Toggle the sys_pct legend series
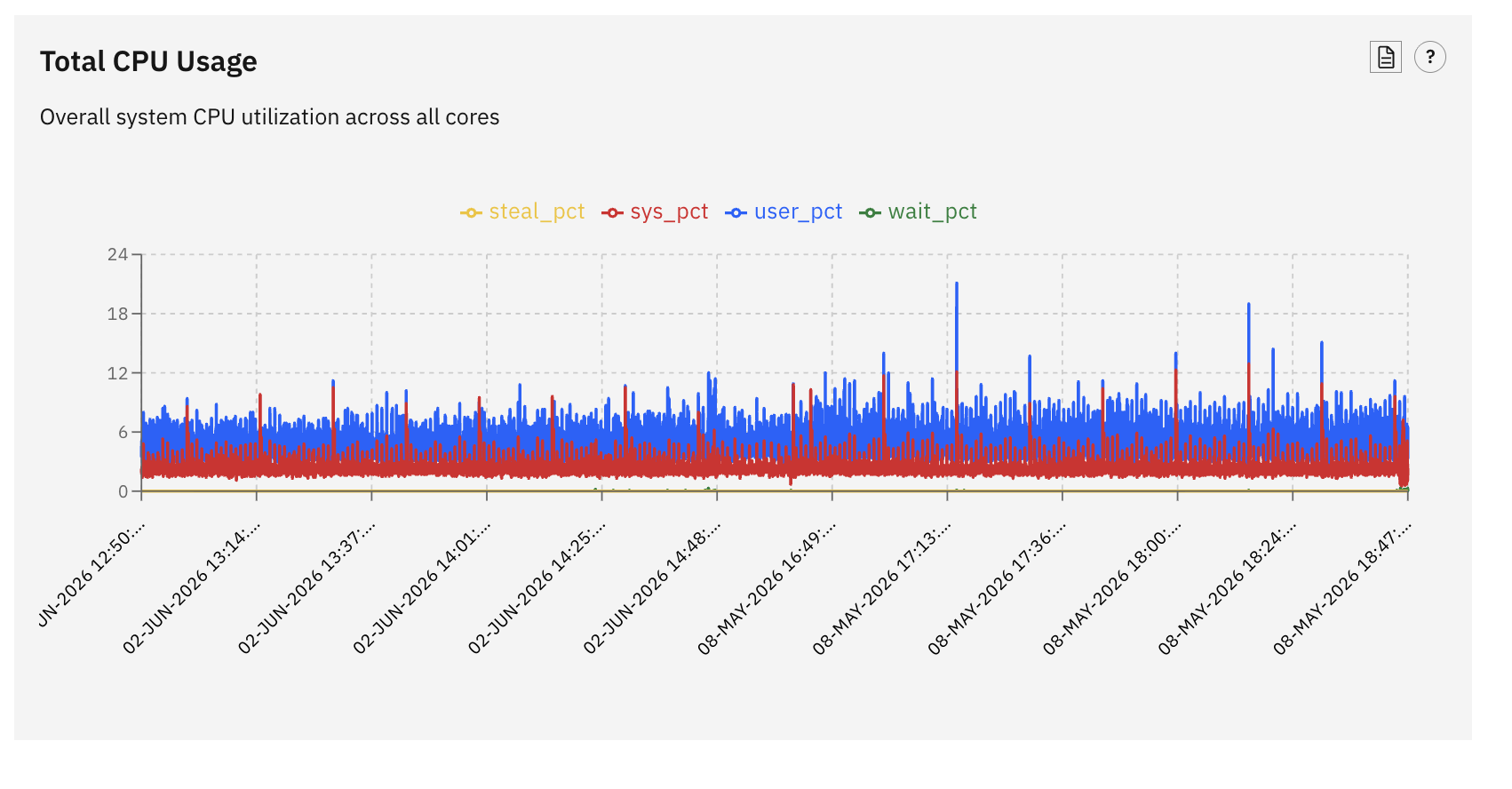Viewport: 1512px width, 789px height. click(x=655, y=211)
